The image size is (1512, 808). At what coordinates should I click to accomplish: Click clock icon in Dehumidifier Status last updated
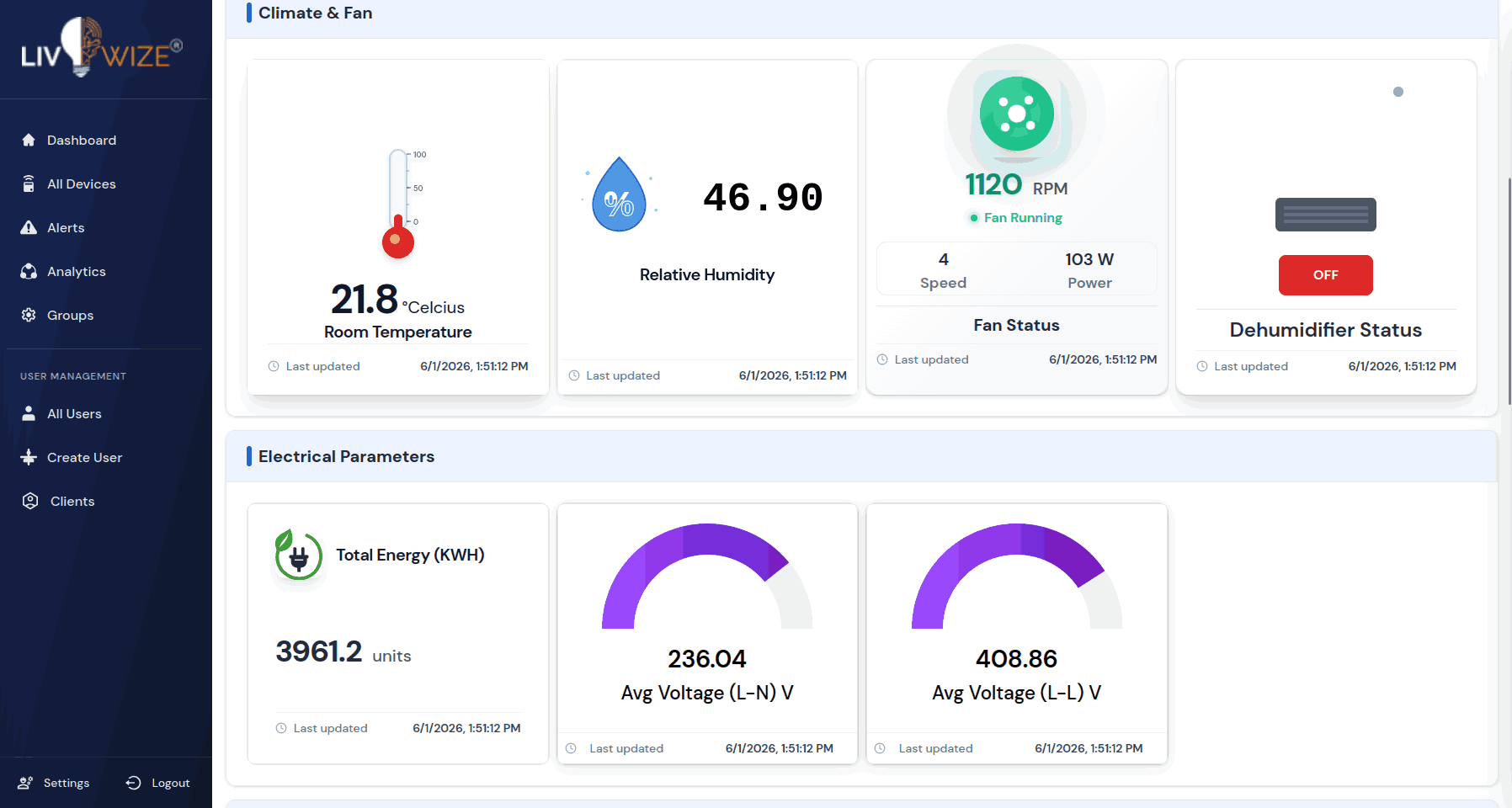[1202, 366]
